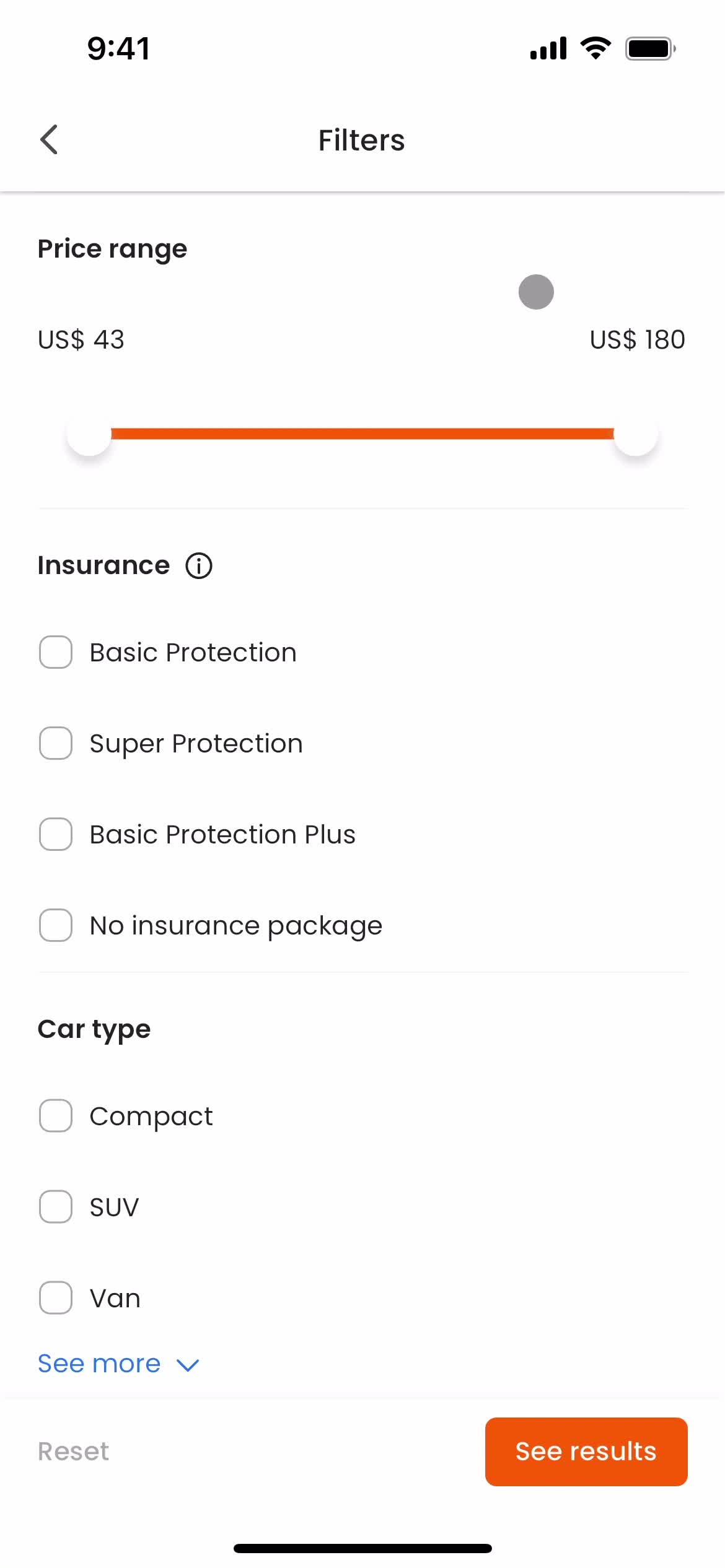Tap the battery status icon
Image resolution: width=725 pixels, height=1568 pixels.
[650, 48]
